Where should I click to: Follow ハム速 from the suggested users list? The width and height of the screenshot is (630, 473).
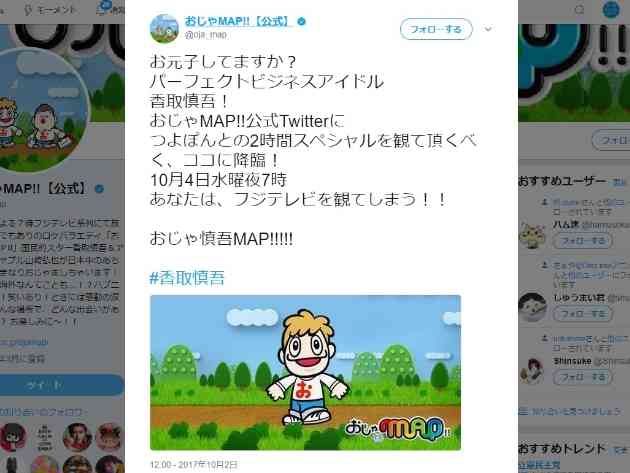point(583,241)
